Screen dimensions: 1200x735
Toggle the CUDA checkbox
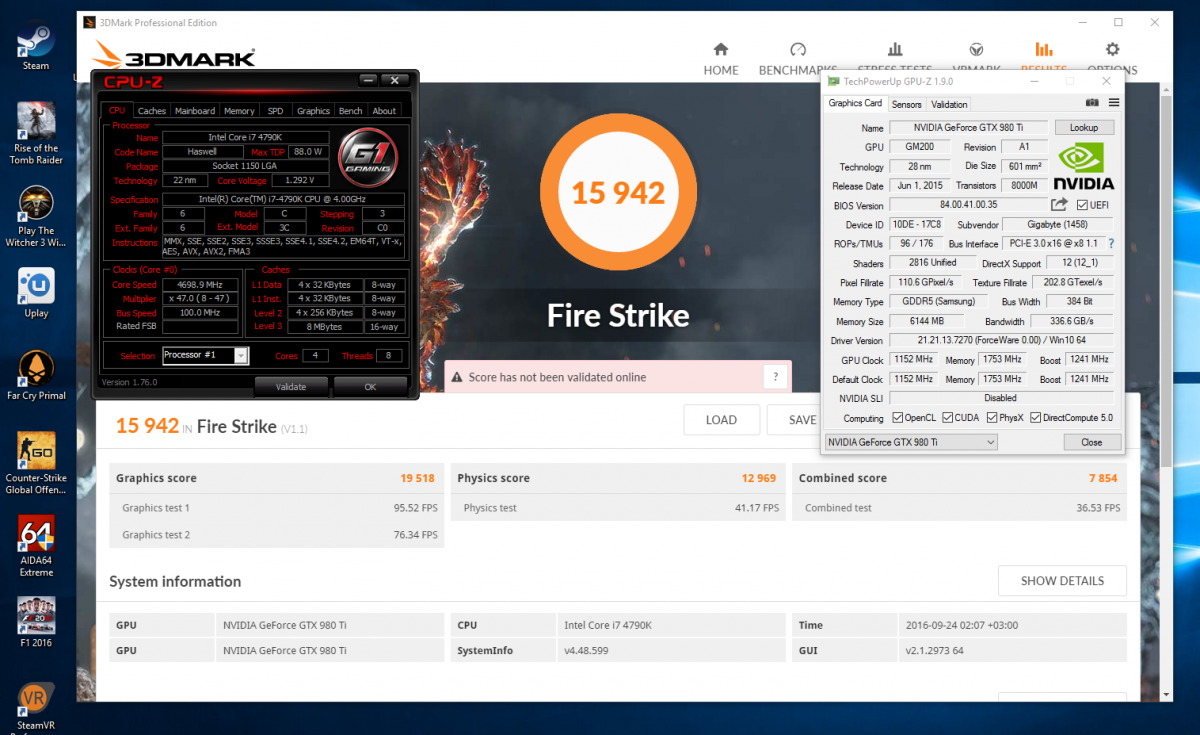tap(946, 418)
